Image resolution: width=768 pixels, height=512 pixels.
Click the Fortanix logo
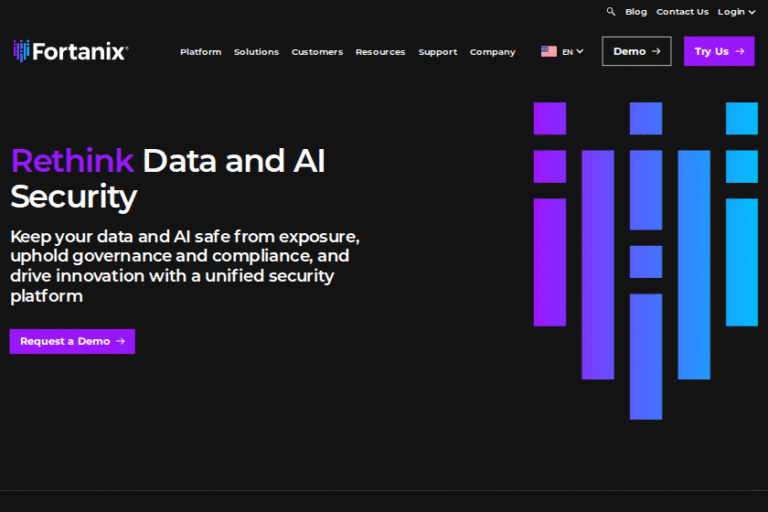[70, 51]
